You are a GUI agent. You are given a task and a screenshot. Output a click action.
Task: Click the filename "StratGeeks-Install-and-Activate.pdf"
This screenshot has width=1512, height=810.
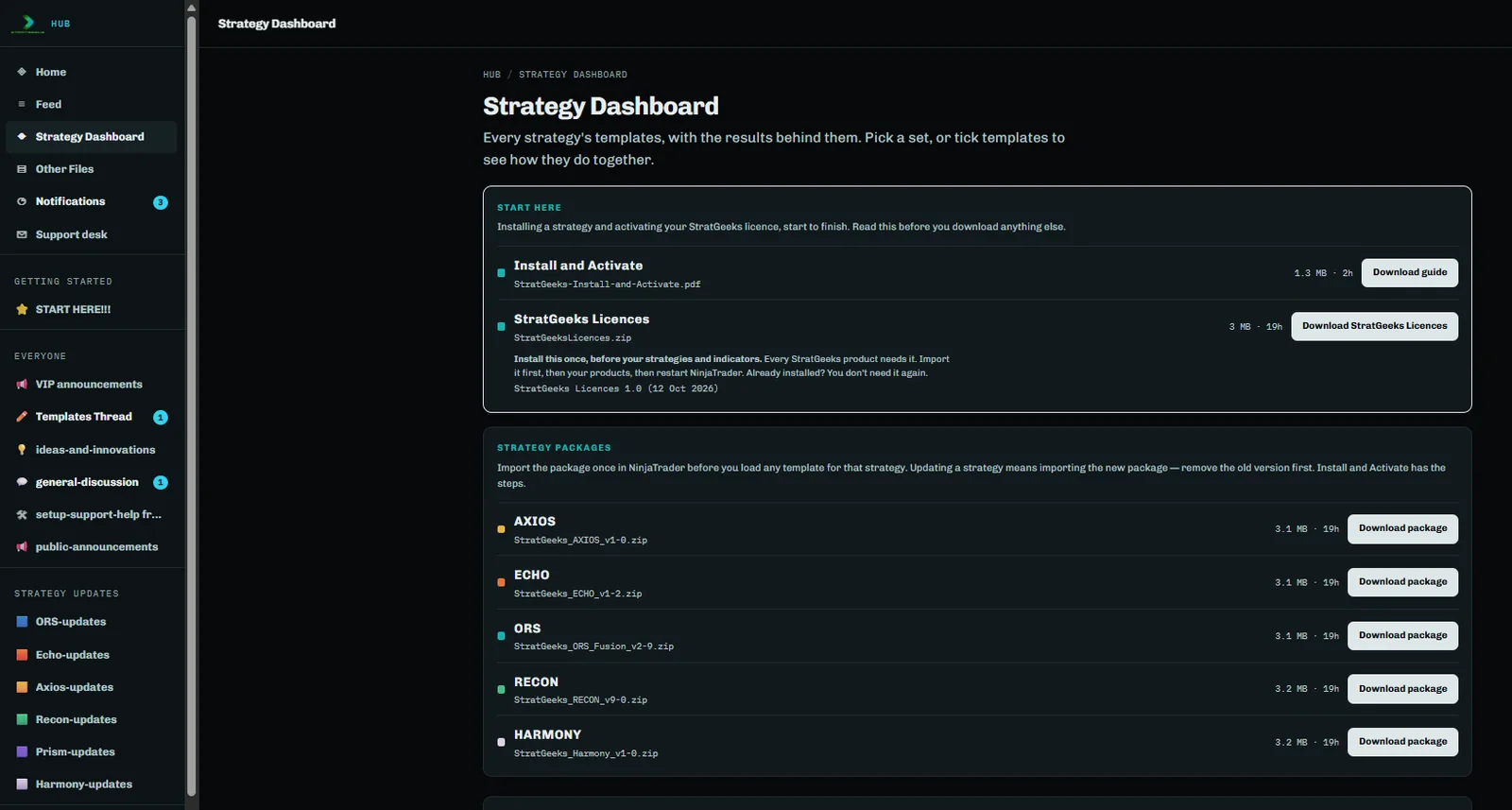tap(608, 284)
